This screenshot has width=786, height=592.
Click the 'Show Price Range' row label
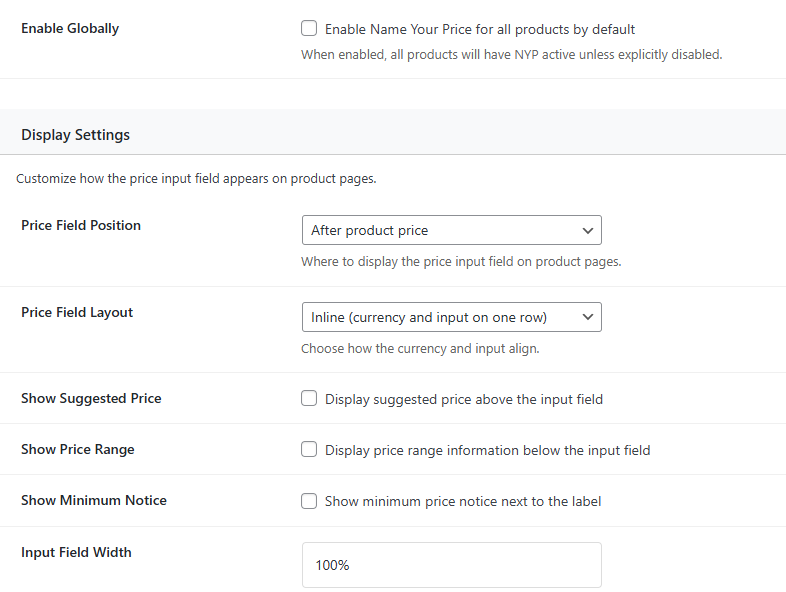[78, 449]
